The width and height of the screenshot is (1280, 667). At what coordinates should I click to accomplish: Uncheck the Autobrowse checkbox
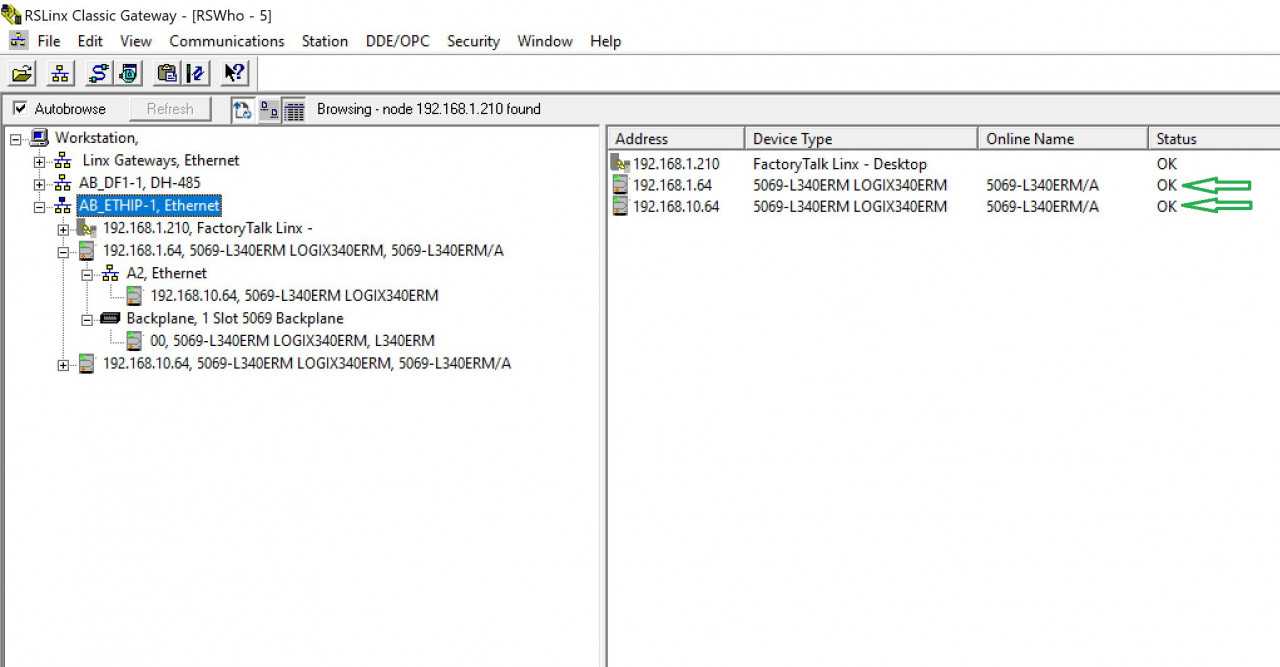20,109
